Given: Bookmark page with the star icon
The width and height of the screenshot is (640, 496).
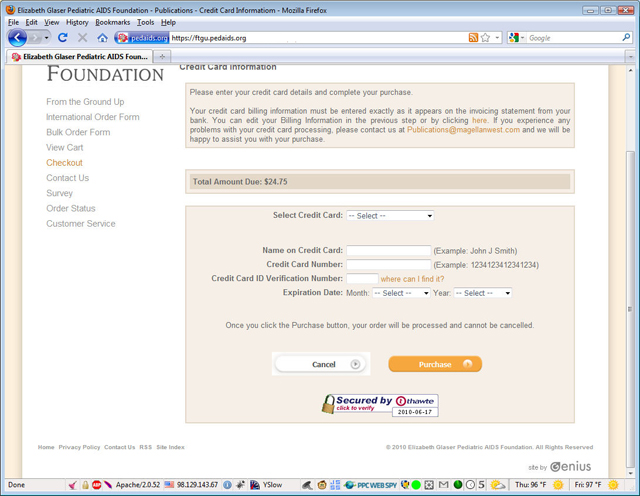Looking at the screenshot, I should [x=485, y=38].
